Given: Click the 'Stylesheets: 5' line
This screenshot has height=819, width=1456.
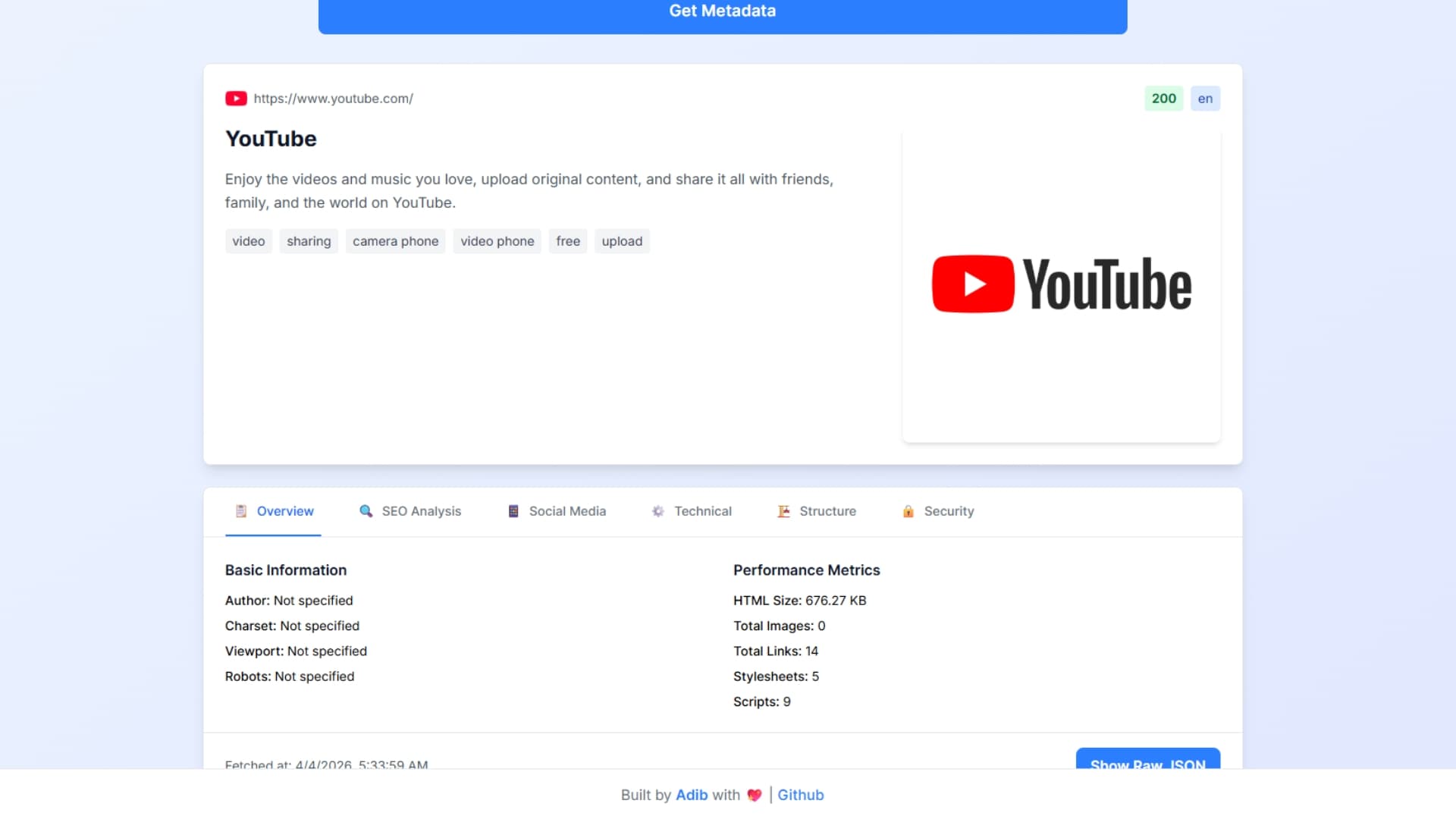Looking at the screenshot, I should click(x=776, y=676).
